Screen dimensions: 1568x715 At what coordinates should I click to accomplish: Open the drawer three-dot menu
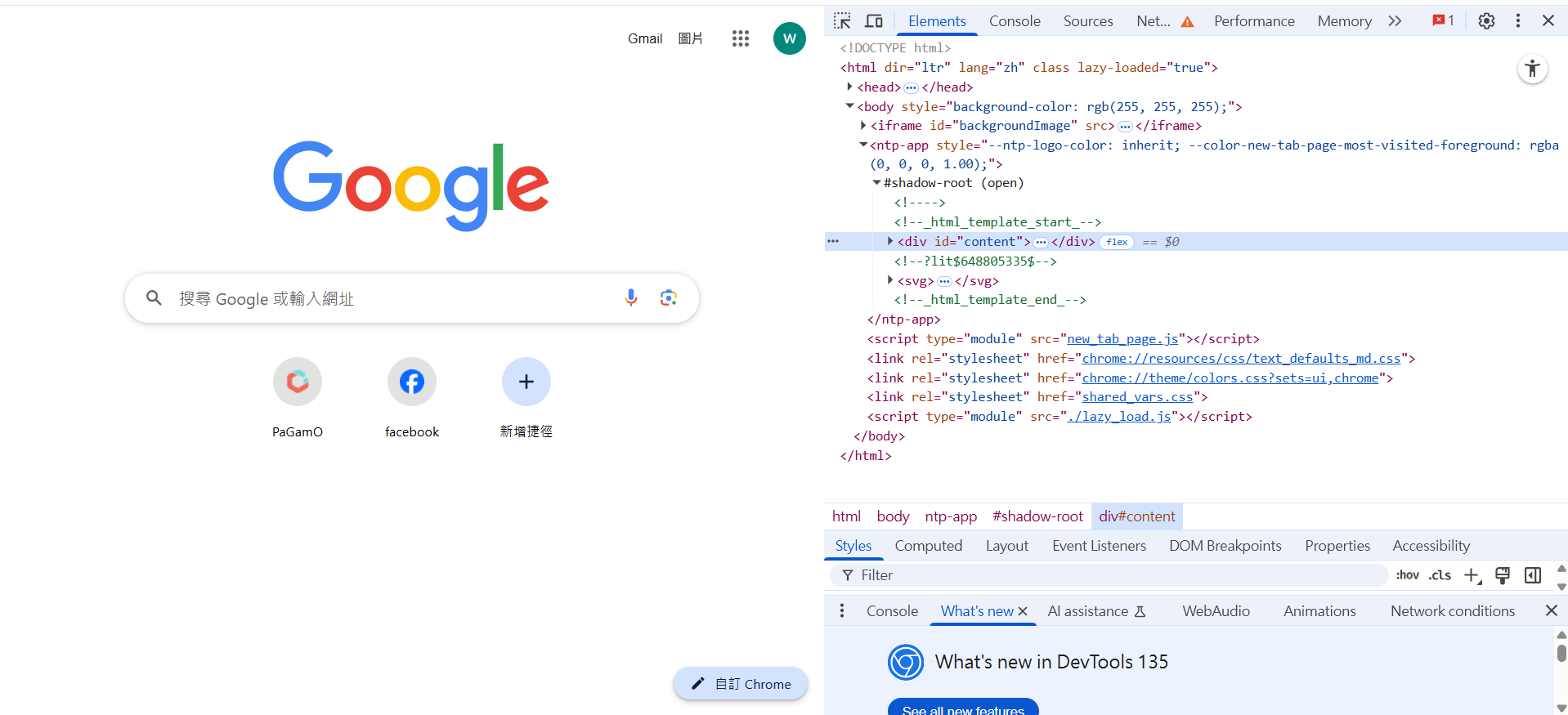coord(842,610)
